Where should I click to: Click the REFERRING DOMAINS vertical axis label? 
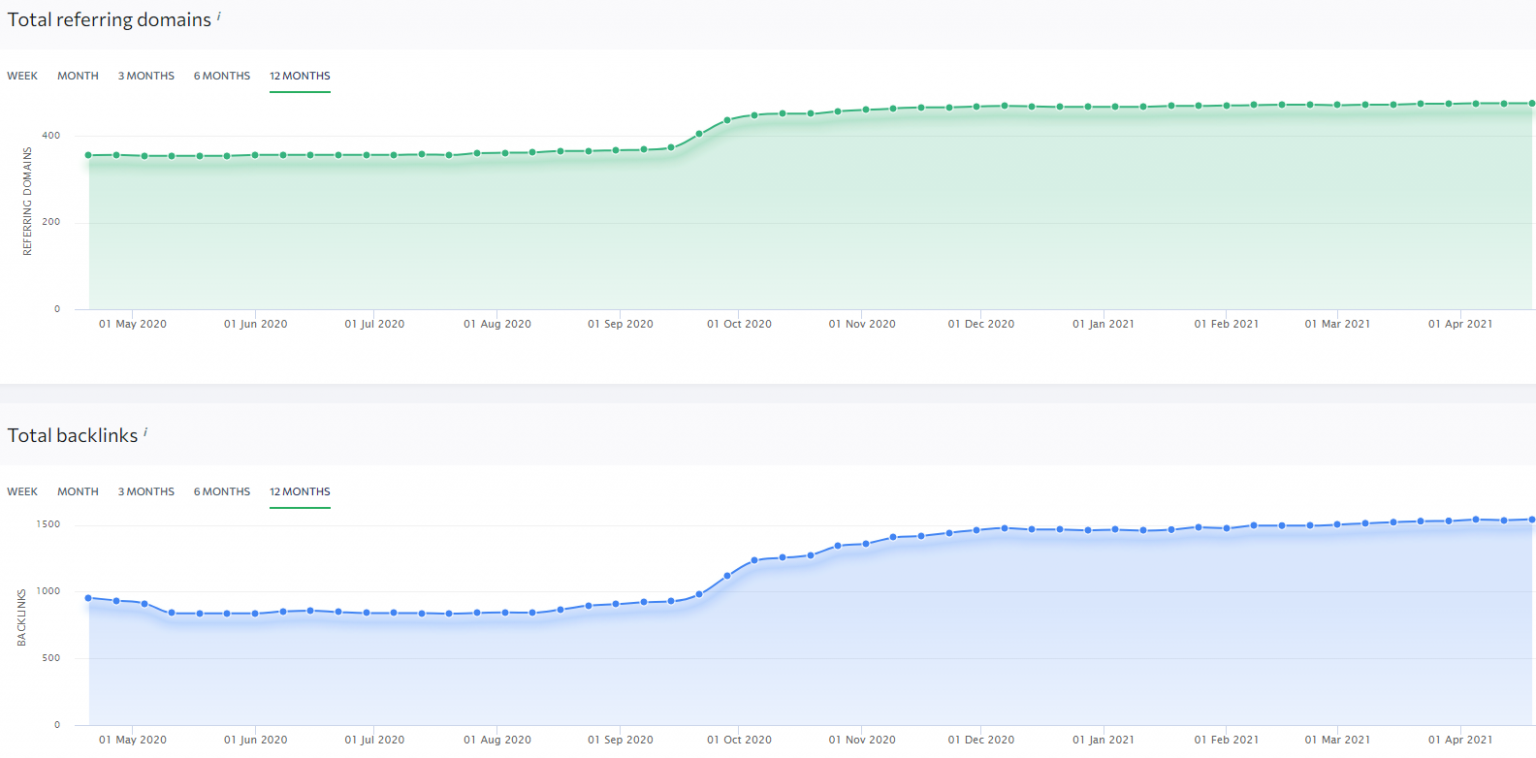click(27, 201)
